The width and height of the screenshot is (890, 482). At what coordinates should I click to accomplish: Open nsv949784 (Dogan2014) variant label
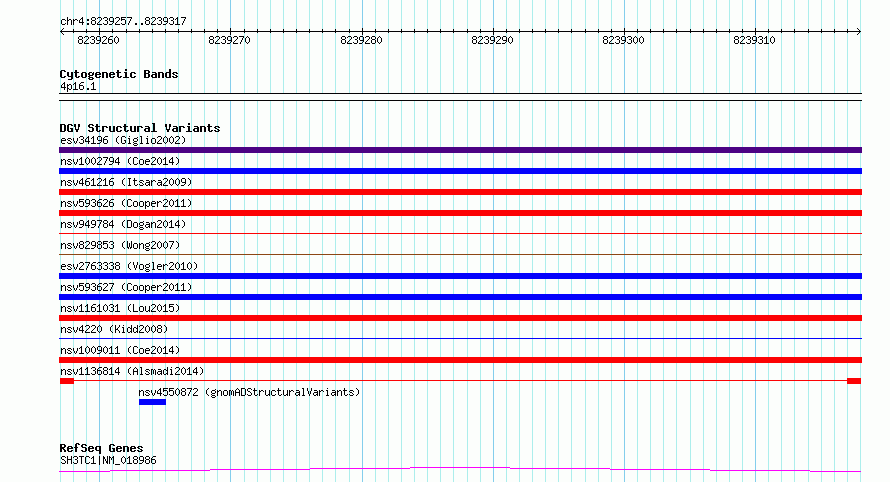point(123,224)
